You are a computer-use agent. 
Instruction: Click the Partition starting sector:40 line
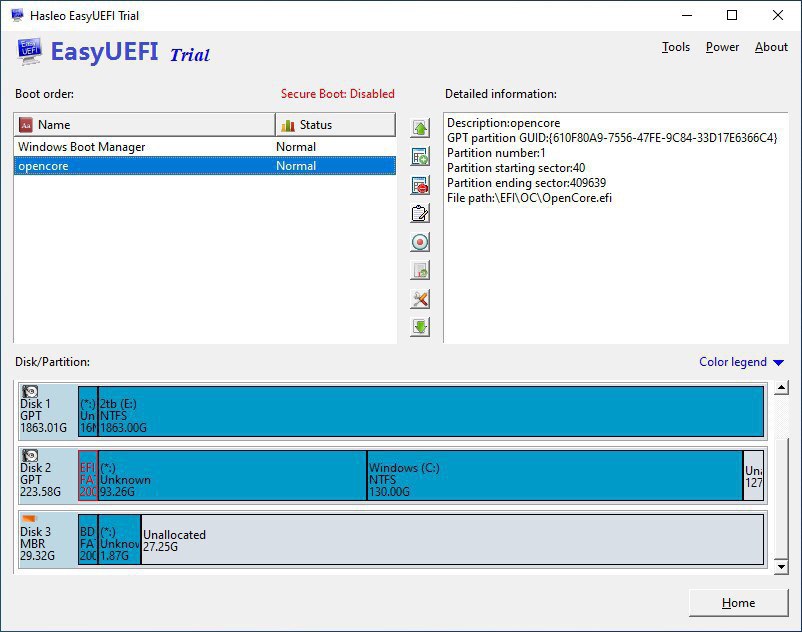point(516,168)
